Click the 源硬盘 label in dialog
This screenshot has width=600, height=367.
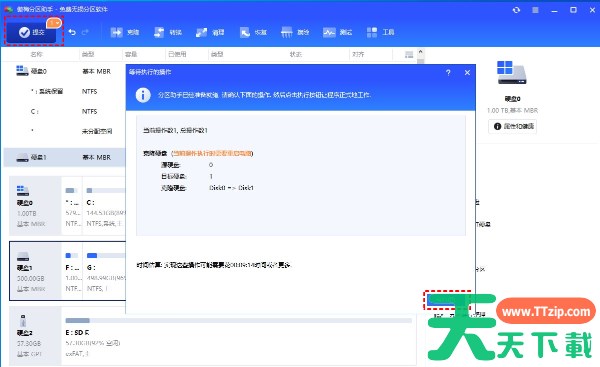[x=170, y=165]
